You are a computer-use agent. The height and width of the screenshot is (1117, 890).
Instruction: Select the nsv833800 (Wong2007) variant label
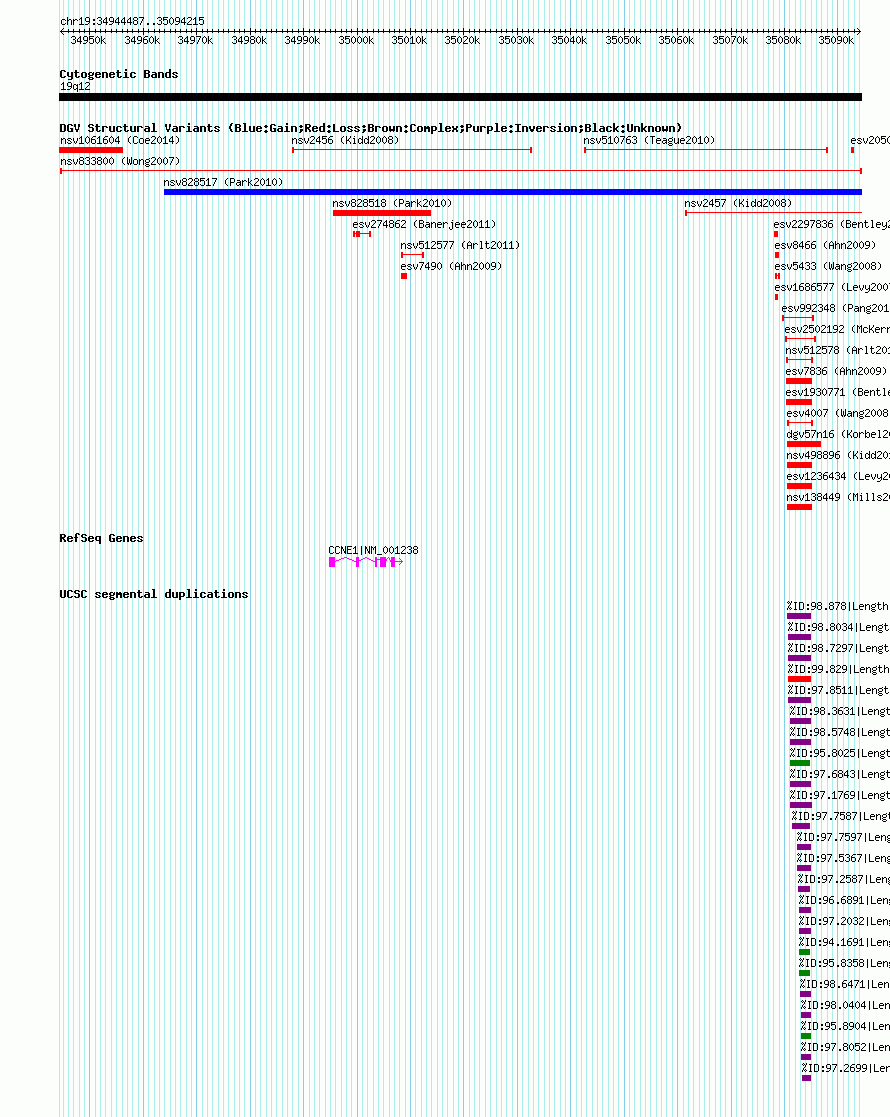pyautogui.click(x=120, y=161)
